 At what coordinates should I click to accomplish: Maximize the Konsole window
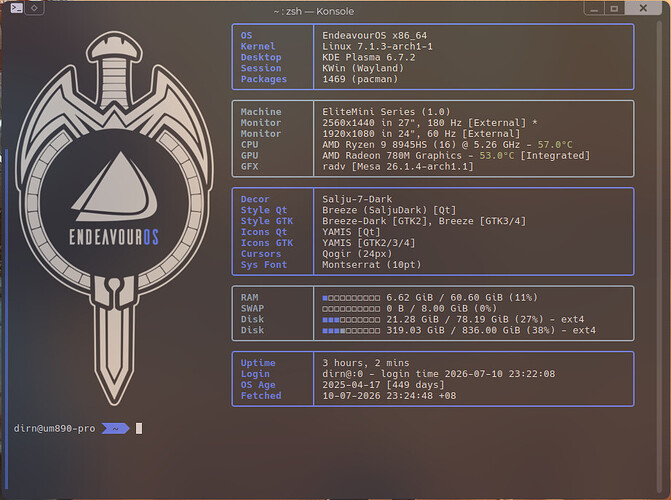(614, 9)
